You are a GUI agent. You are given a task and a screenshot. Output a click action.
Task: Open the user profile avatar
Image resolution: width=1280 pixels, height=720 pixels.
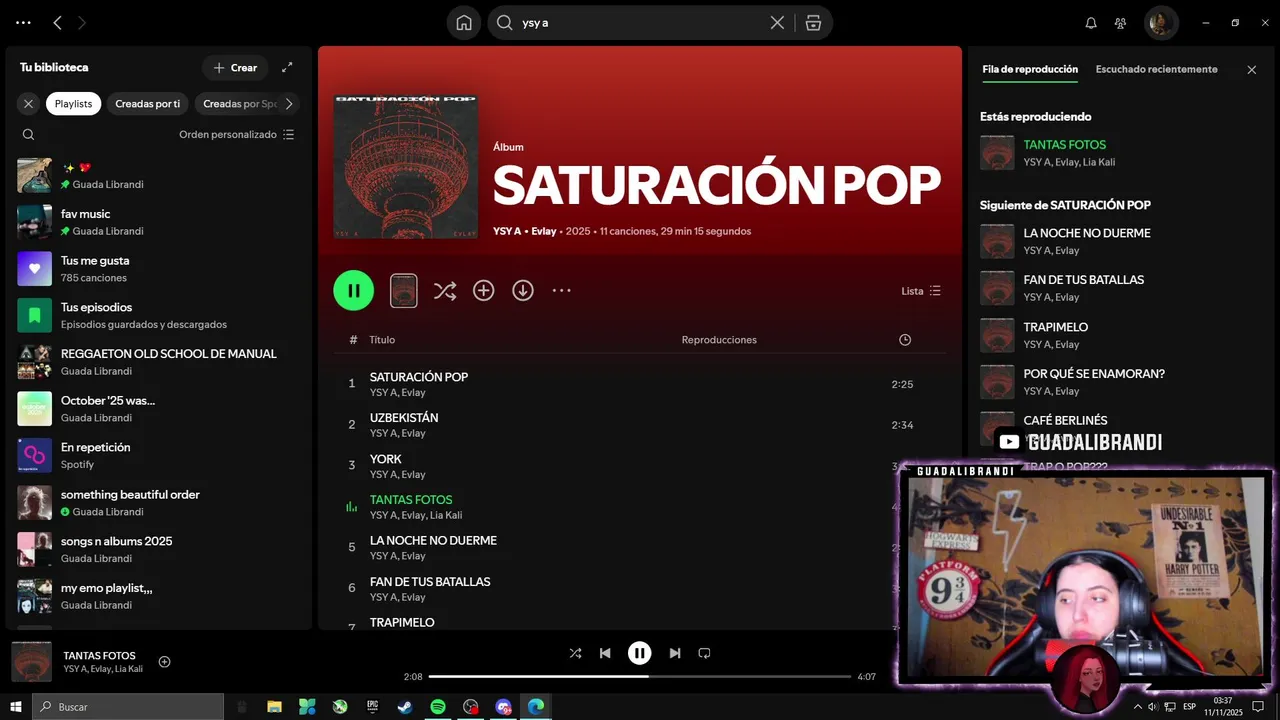[x=1161, y=23]
